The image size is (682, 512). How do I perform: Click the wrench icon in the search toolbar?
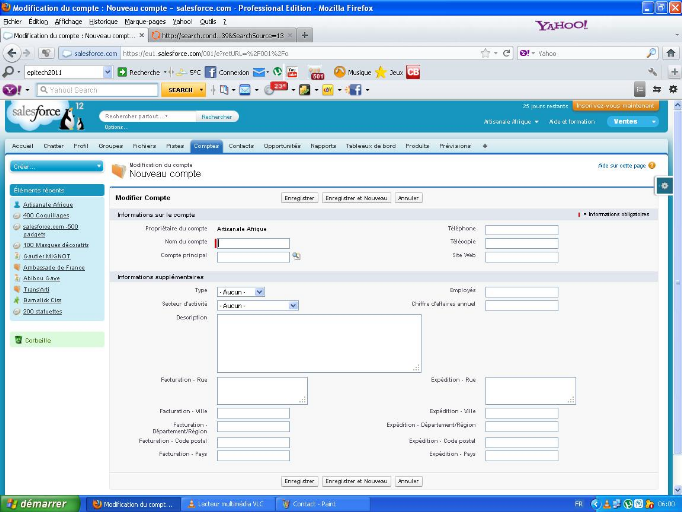pos(652,72)
